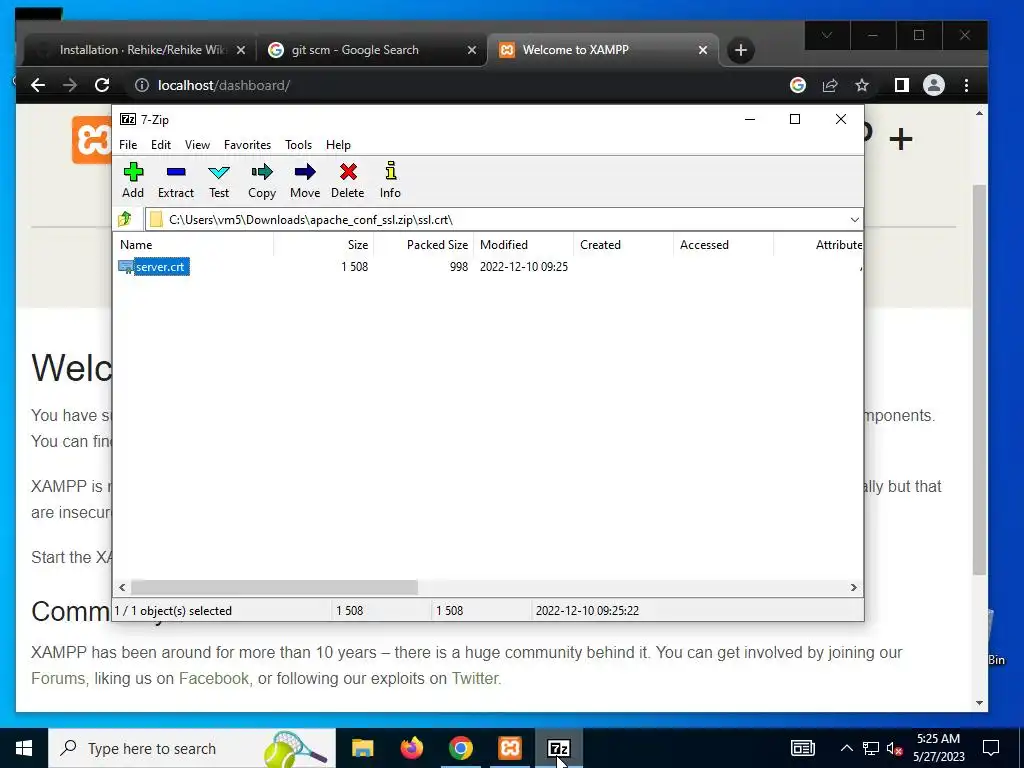Reload the localhost dashboard page
Viewport: 1024px width, 768px height.
pyautogui.click(x=102, y=86)
